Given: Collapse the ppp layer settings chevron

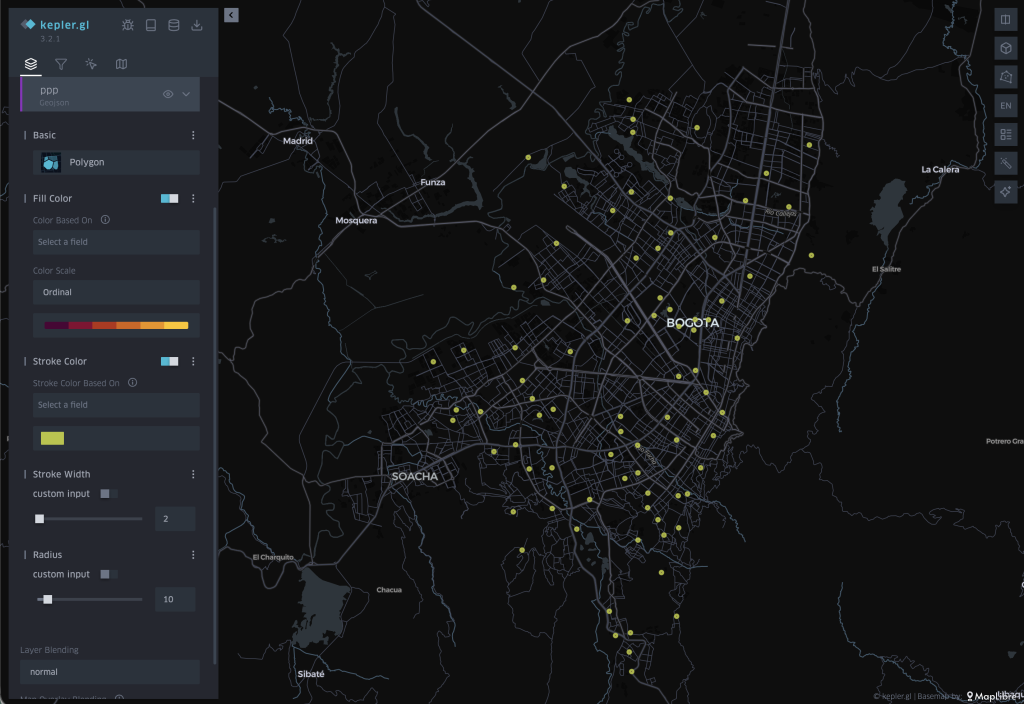Looking at the screenshot, I should [x=186, y=94].
